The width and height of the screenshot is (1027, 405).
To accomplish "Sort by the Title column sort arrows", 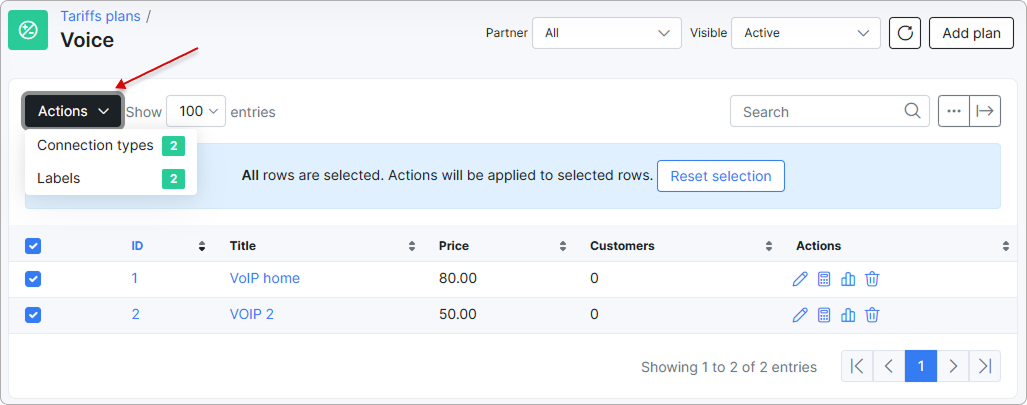I will tap(412, 246).
